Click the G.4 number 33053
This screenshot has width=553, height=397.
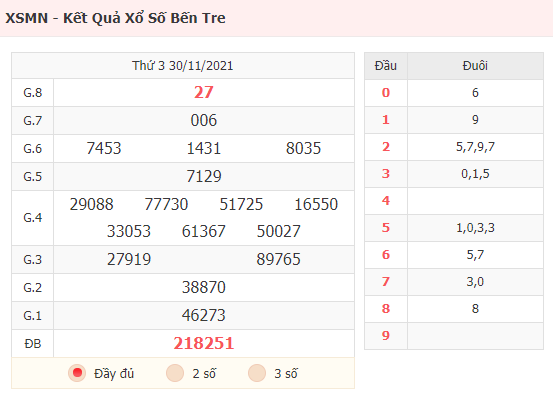point(129,231)
